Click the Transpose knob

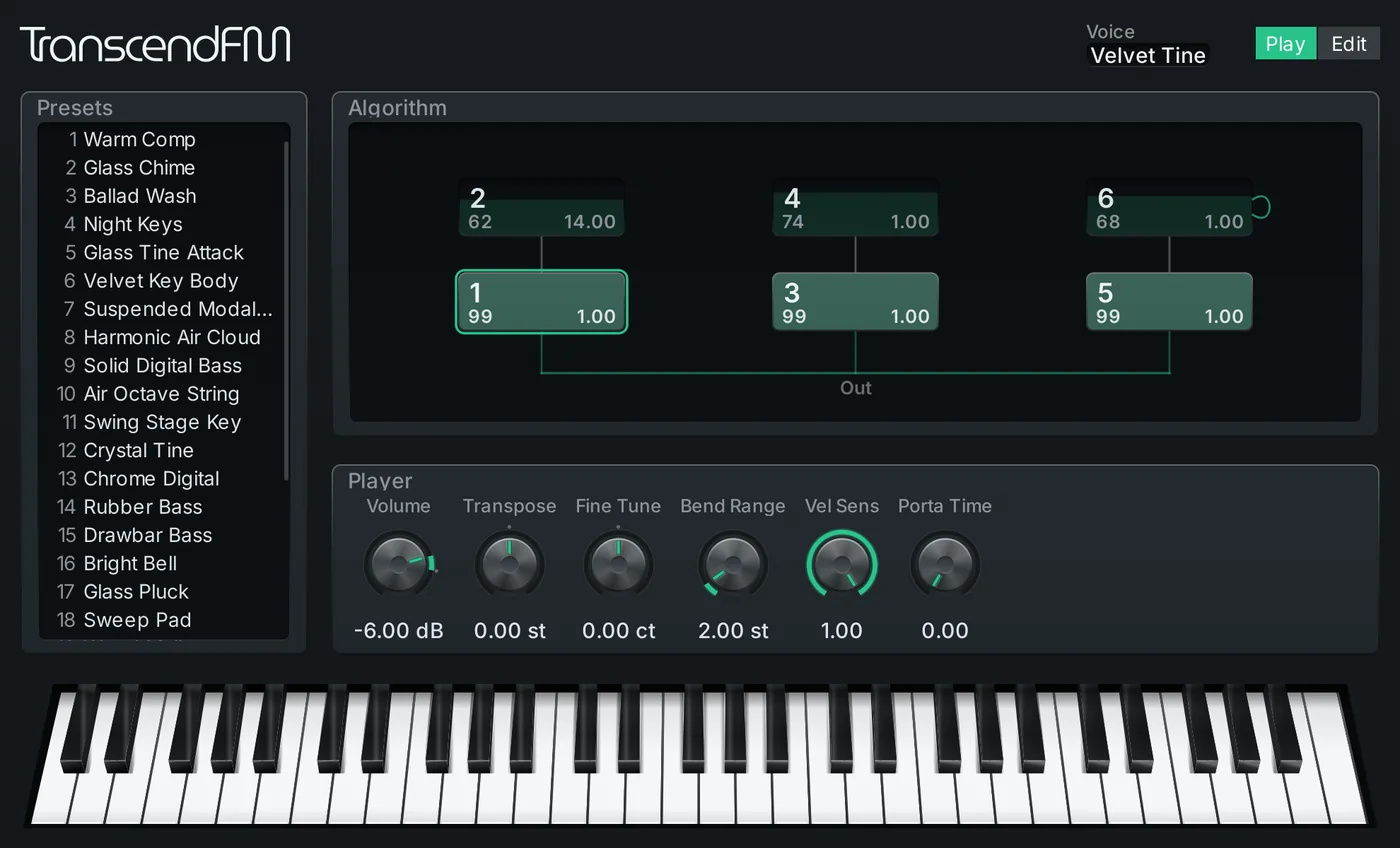click(x=509, y=565)
